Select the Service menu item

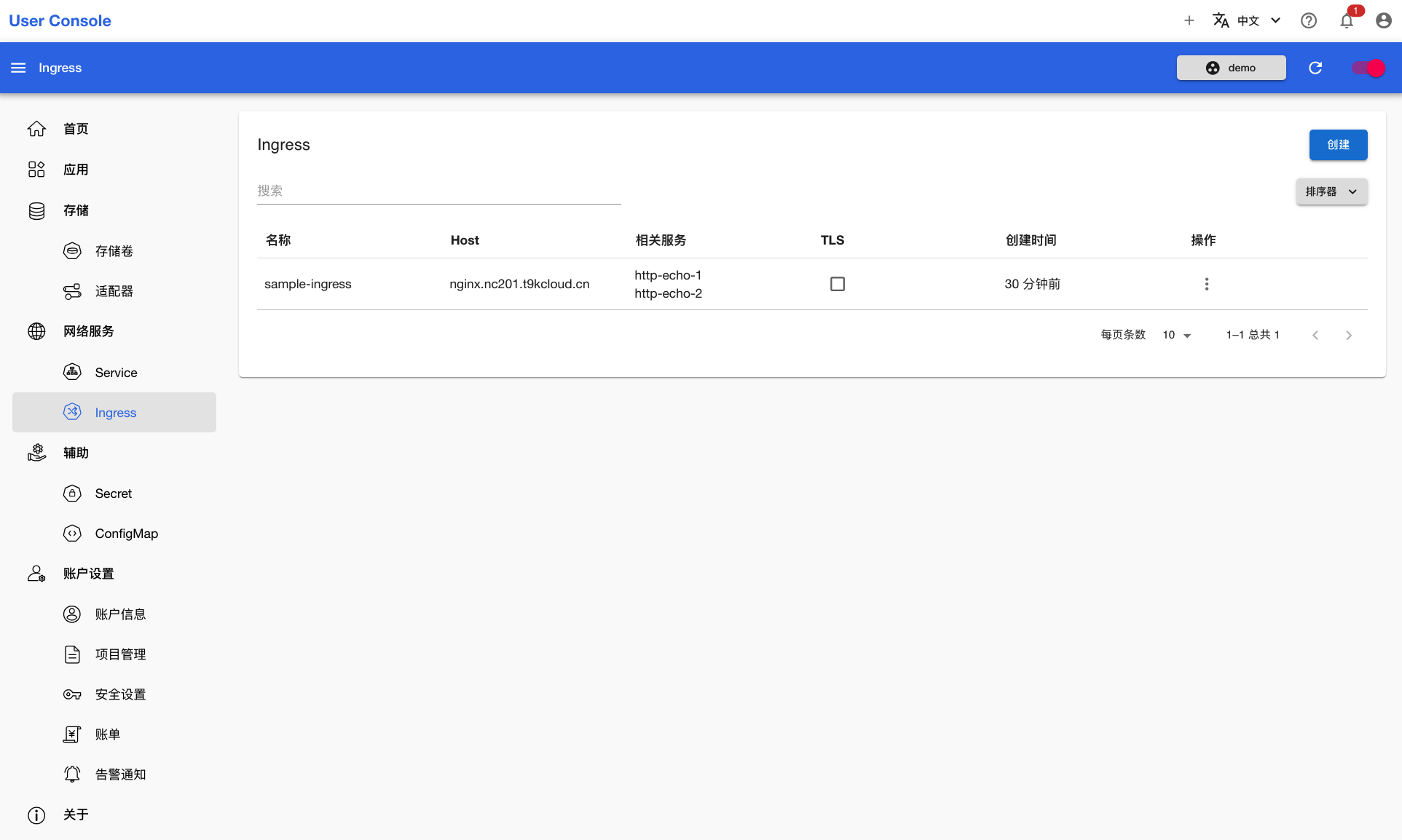point(114,372)
